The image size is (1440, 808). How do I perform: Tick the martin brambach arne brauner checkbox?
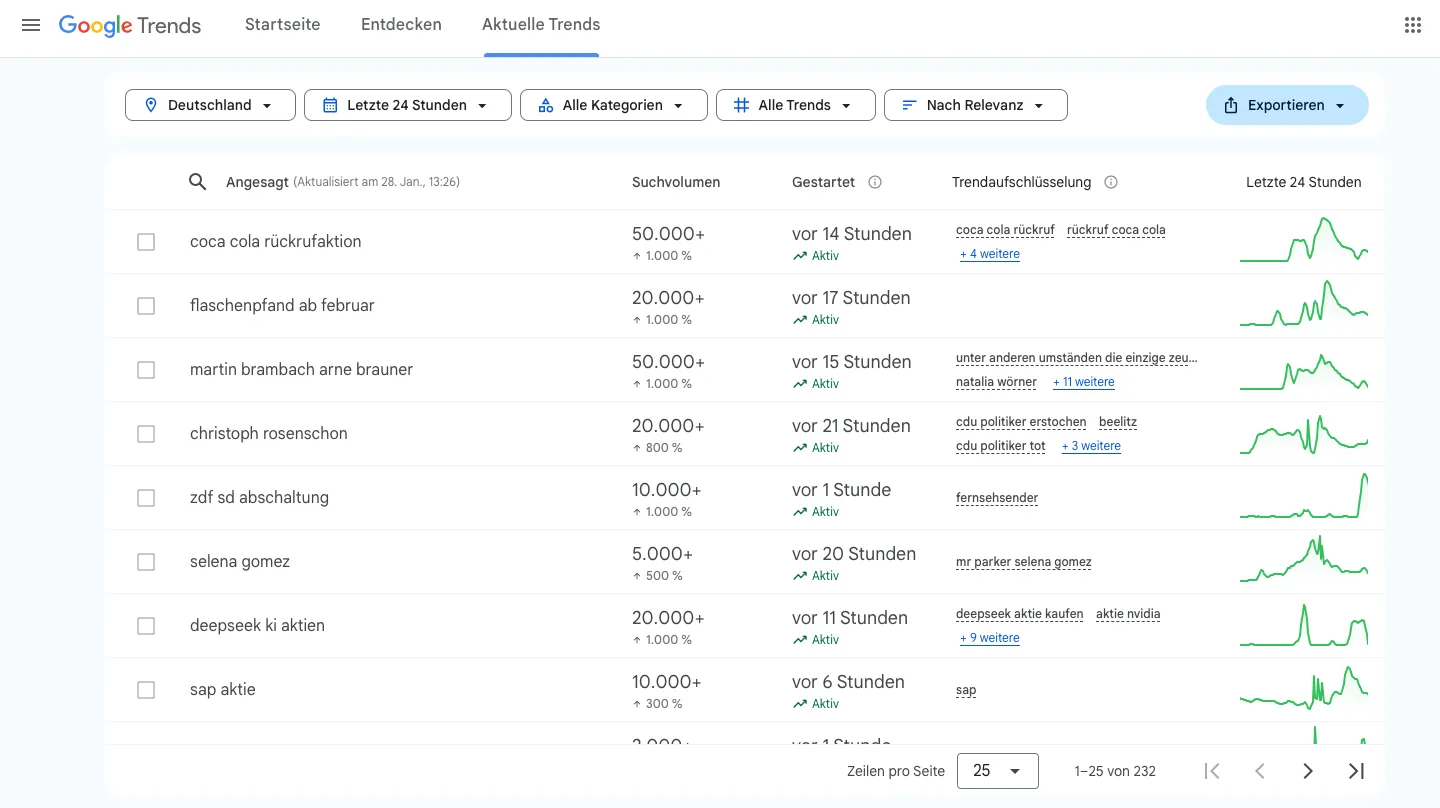tap(146, 370)
